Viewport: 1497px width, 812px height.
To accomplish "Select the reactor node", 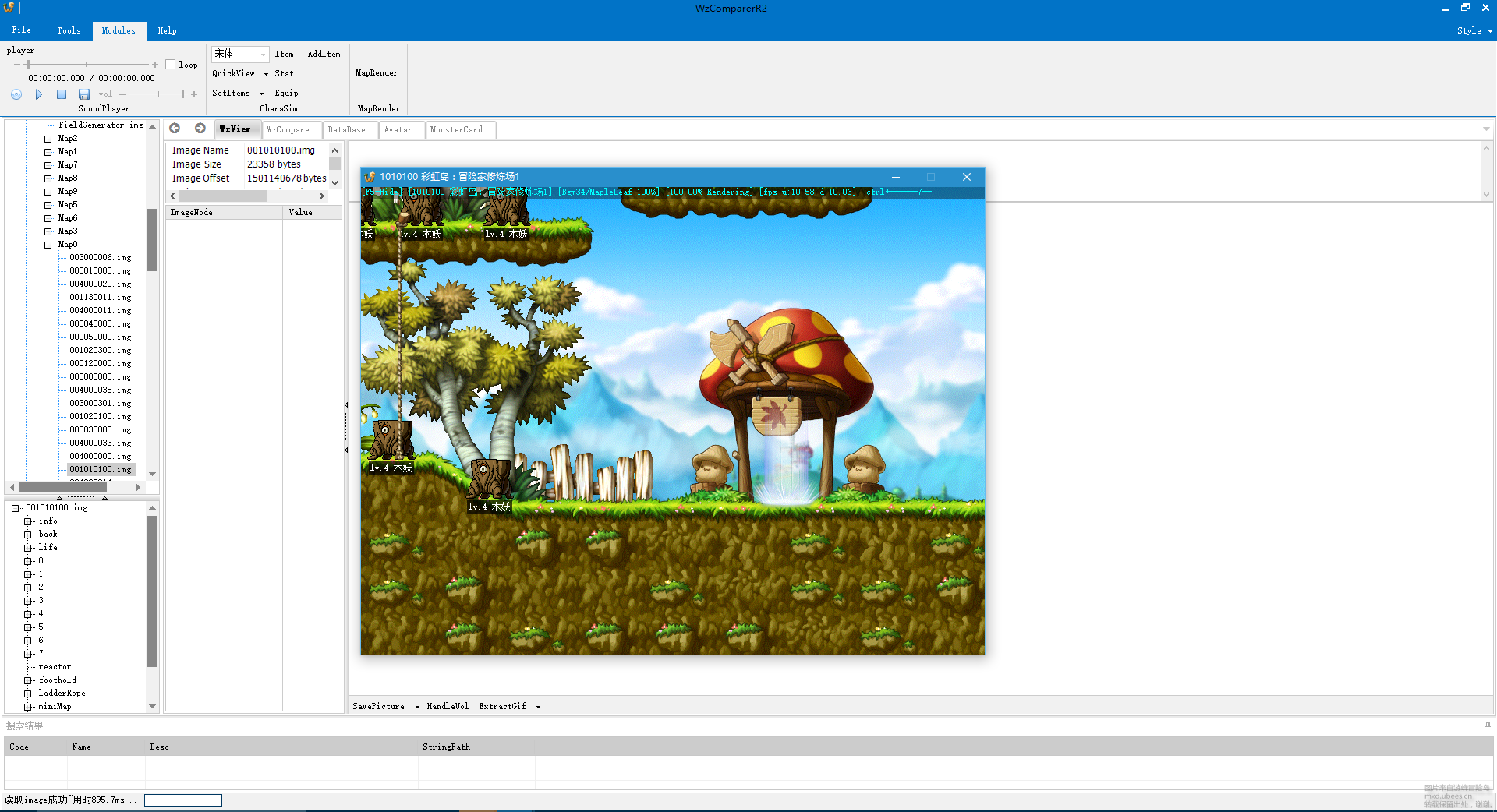I will click(x=55, y=667).
